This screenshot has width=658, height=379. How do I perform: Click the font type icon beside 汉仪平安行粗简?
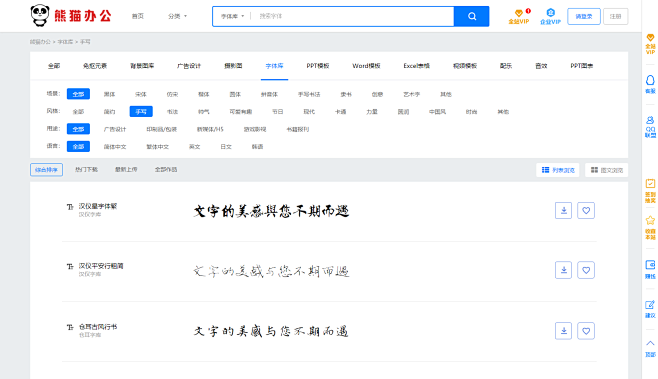(70, 266)
